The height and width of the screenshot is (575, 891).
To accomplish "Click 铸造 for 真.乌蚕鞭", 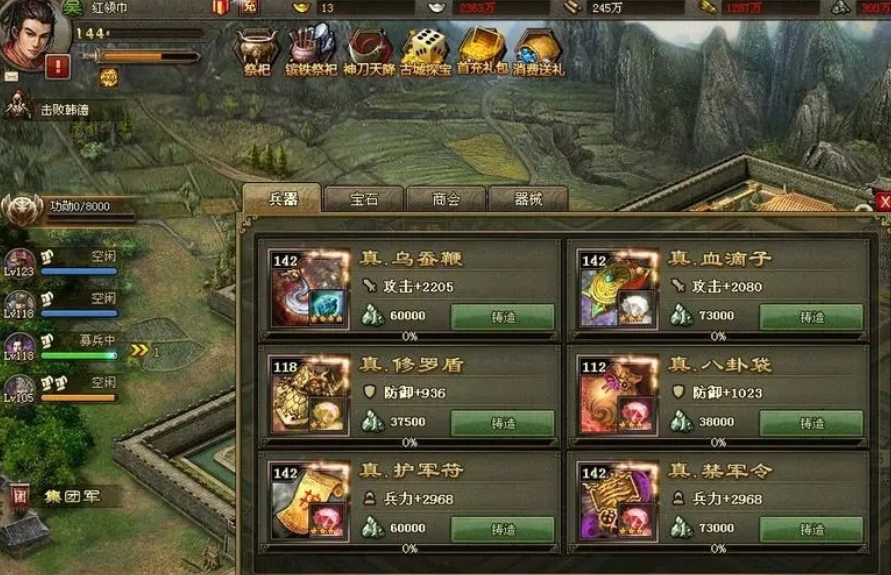I will tap(502, 317).
